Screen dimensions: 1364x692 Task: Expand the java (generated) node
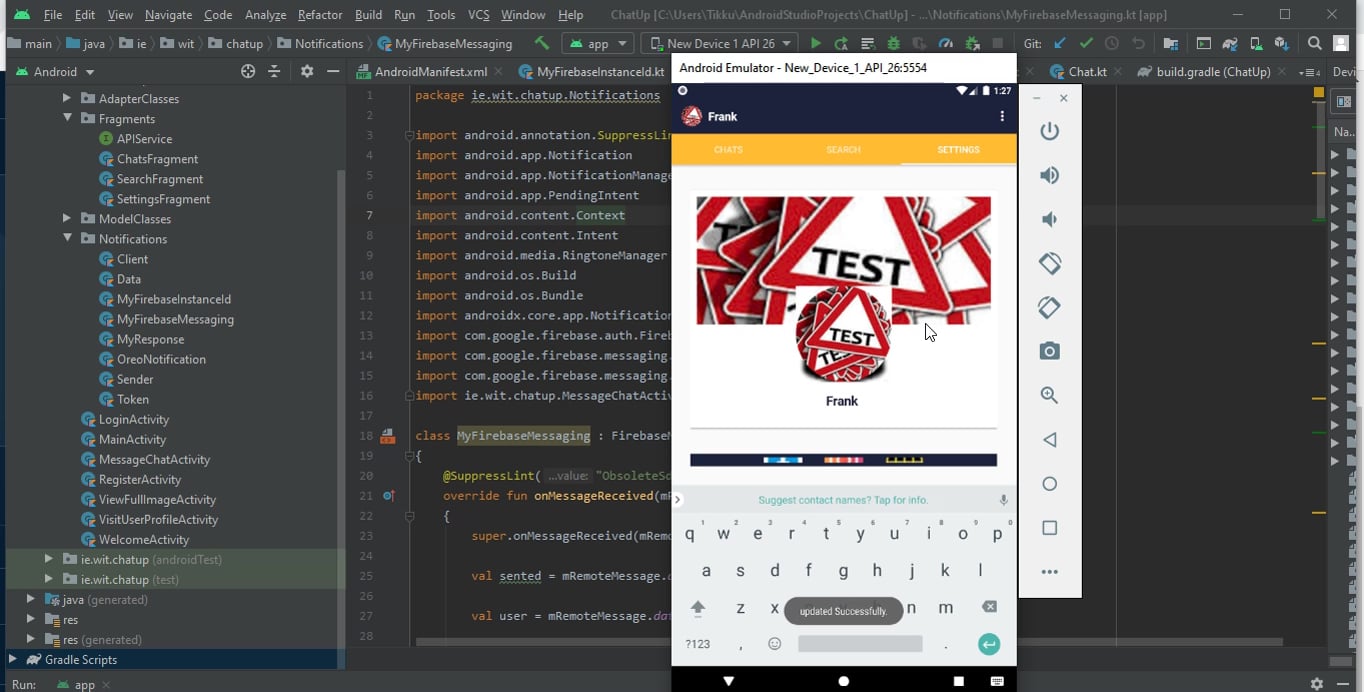click(x=30, y=599)
